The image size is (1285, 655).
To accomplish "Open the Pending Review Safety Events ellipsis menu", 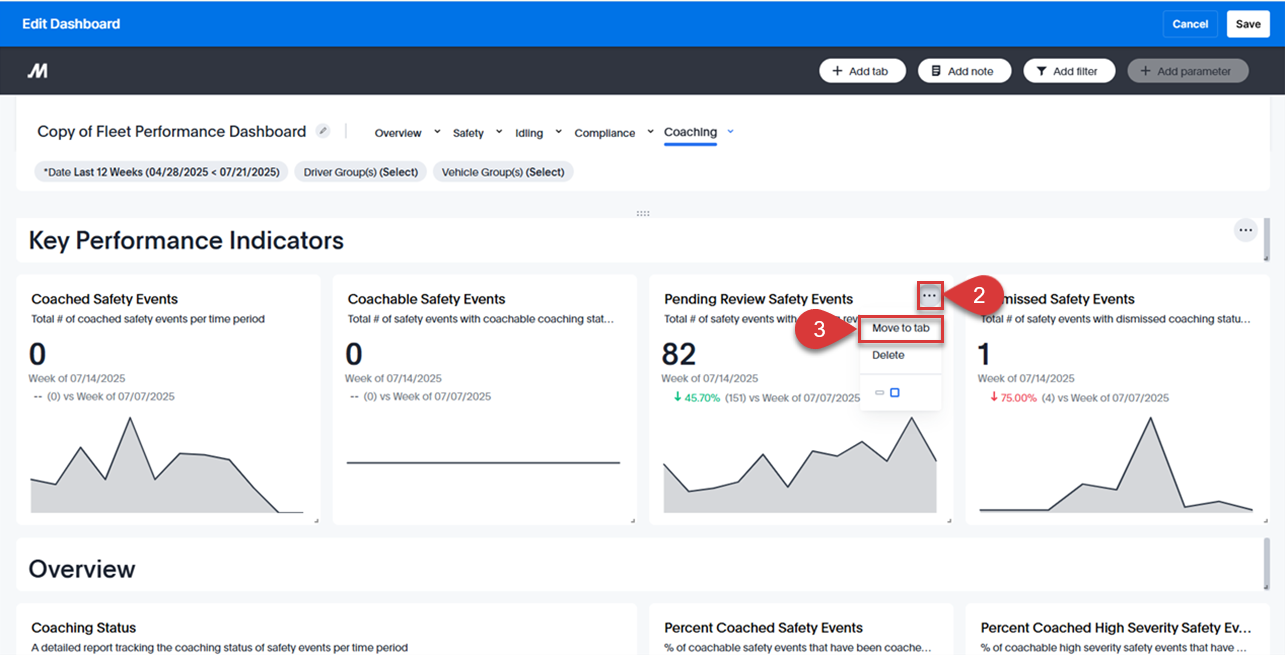I will click(x=928, y=295).
